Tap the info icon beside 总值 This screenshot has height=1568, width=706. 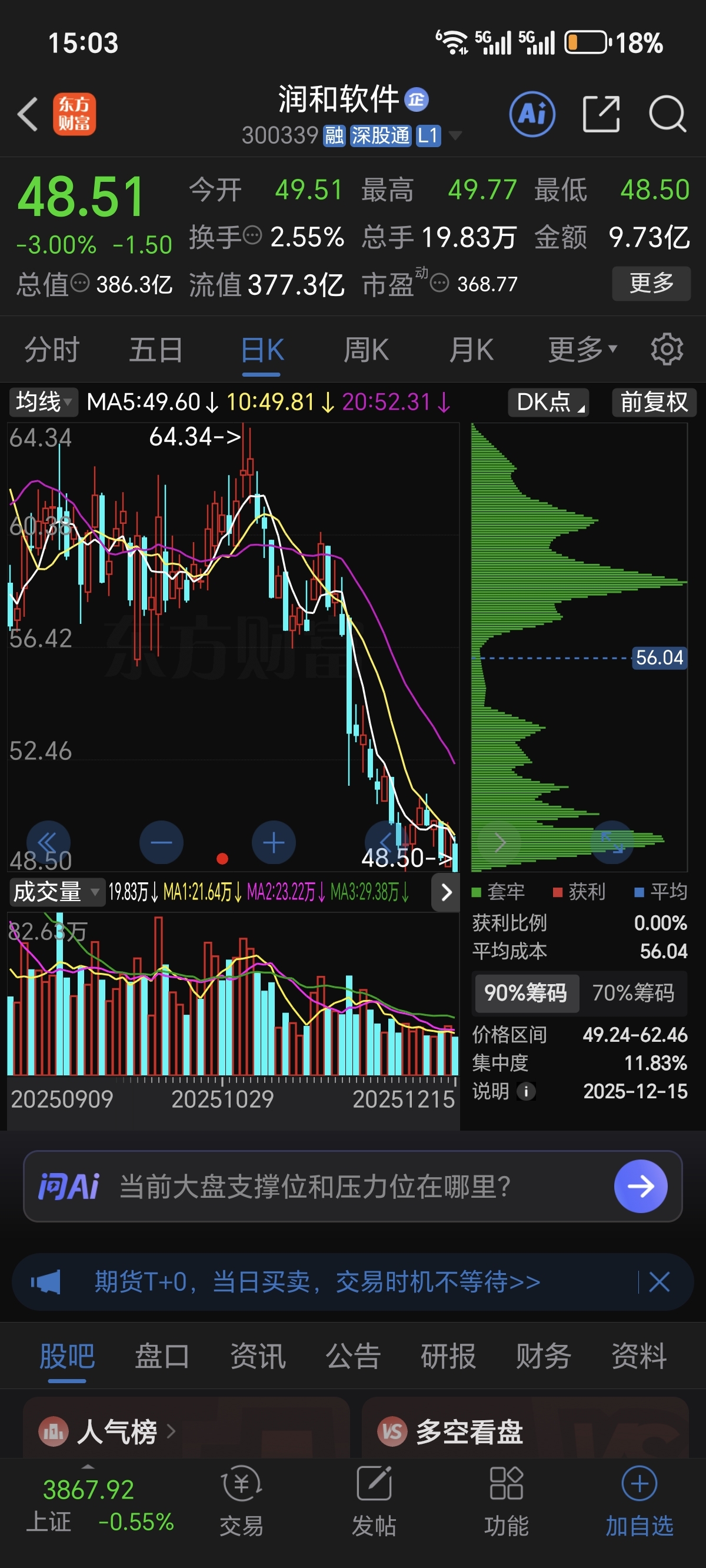click(80, 283)
